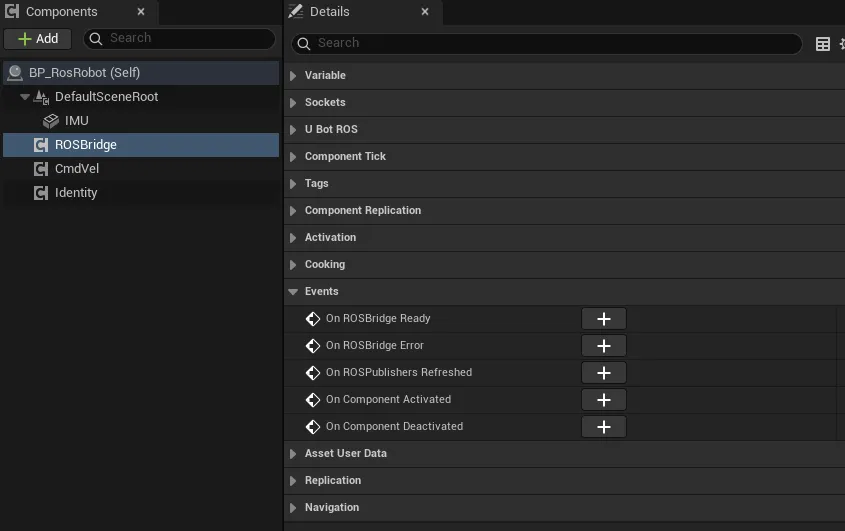Expand the Activation section

coord(293,237)
